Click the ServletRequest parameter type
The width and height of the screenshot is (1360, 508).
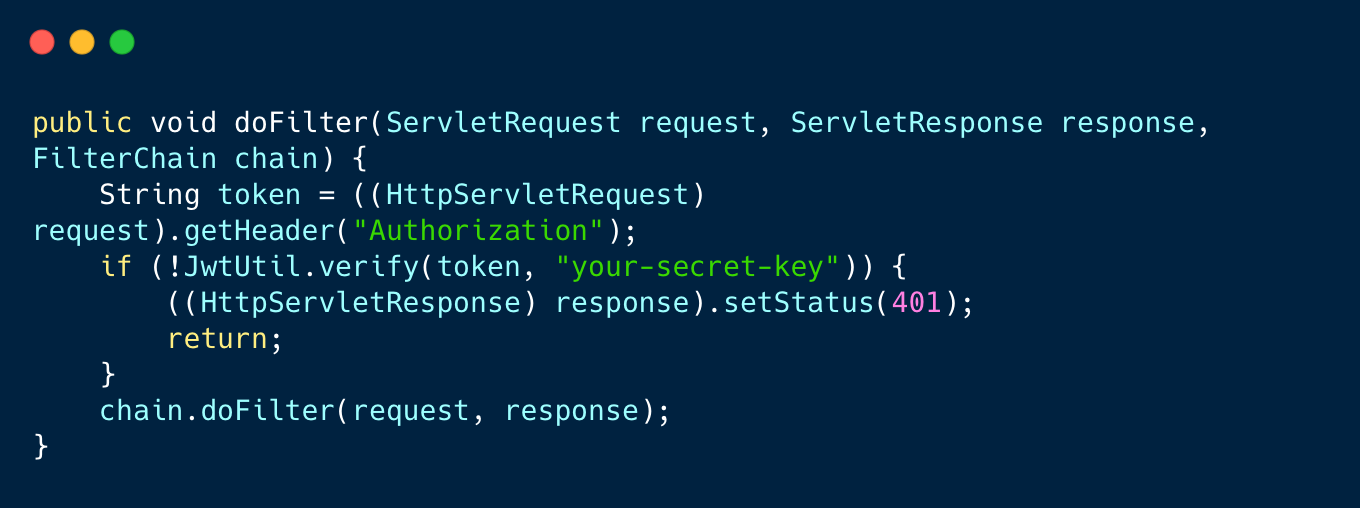pos(504,123)
